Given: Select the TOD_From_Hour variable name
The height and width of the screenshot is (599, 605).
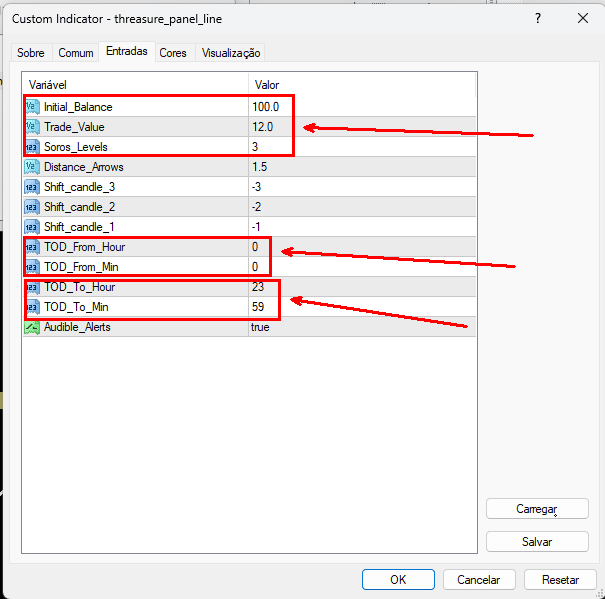Looking at the screenshot, I should 84,247.
